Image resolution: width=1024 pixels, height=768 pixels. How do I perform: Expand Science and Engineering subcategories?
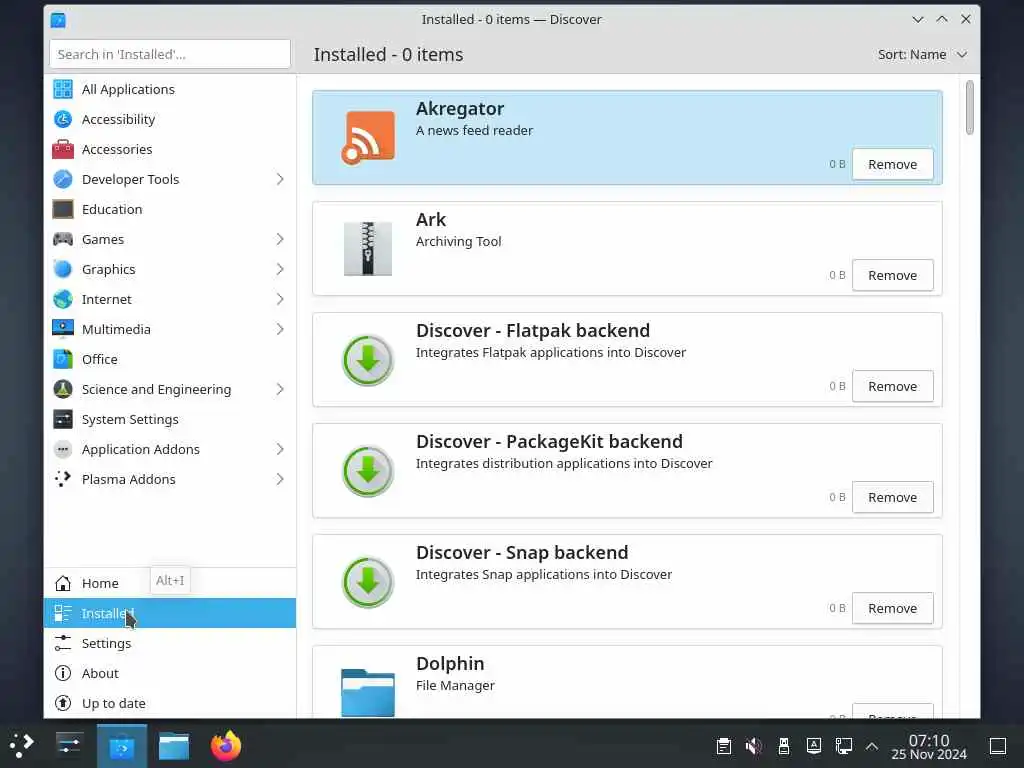click(x=280, y=389)
